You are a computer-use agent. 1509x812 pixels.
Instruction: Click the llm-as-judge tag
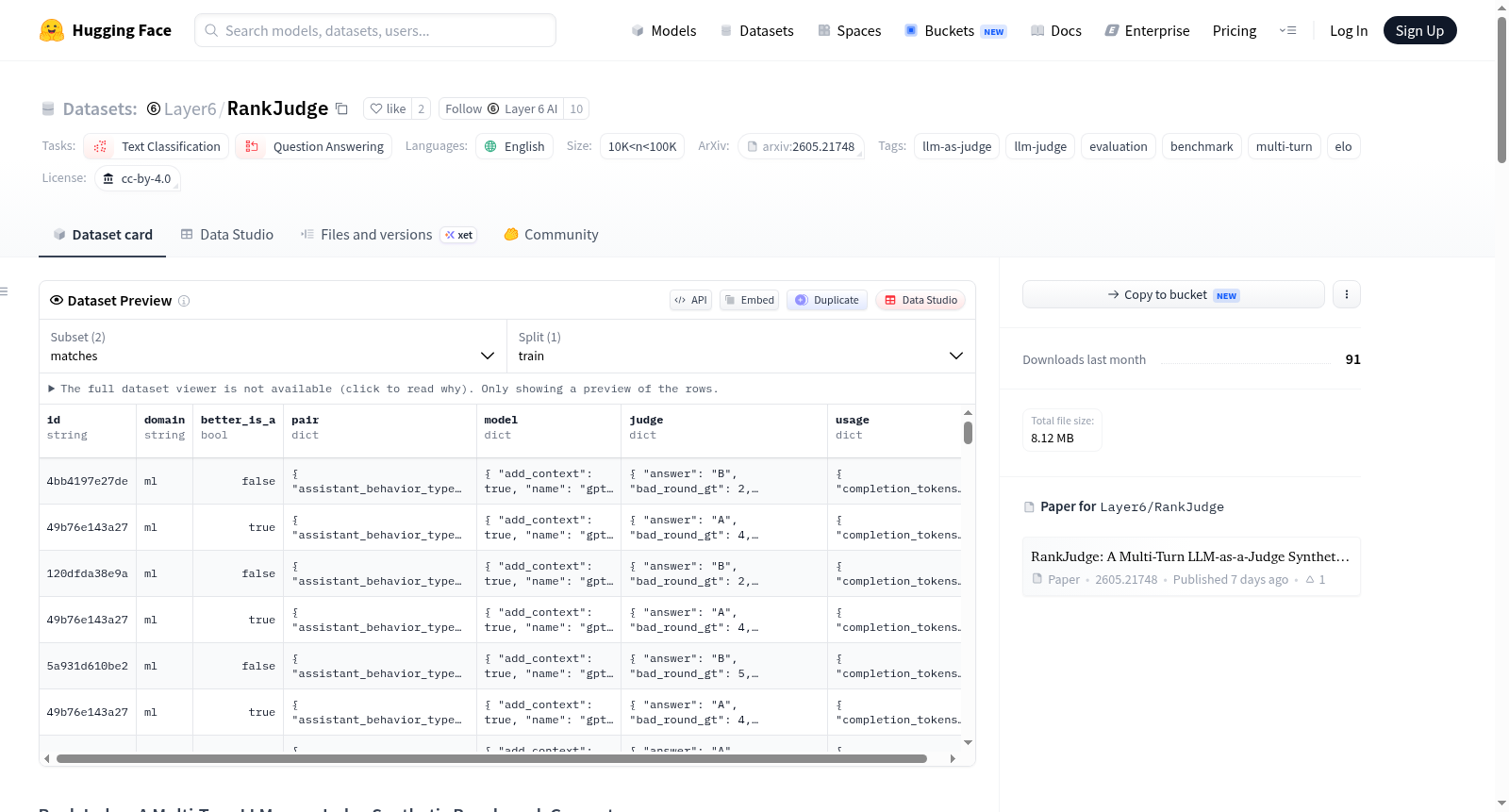(x=956, y=146)
